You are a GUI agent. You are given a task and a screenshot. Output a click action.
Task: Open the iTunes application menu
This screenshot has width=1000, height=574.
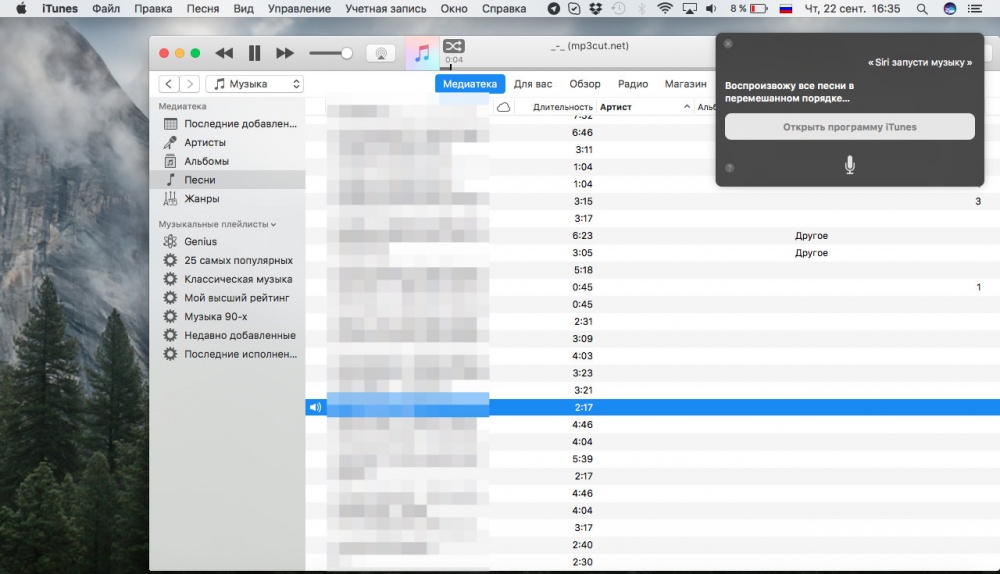click(60, 8)
